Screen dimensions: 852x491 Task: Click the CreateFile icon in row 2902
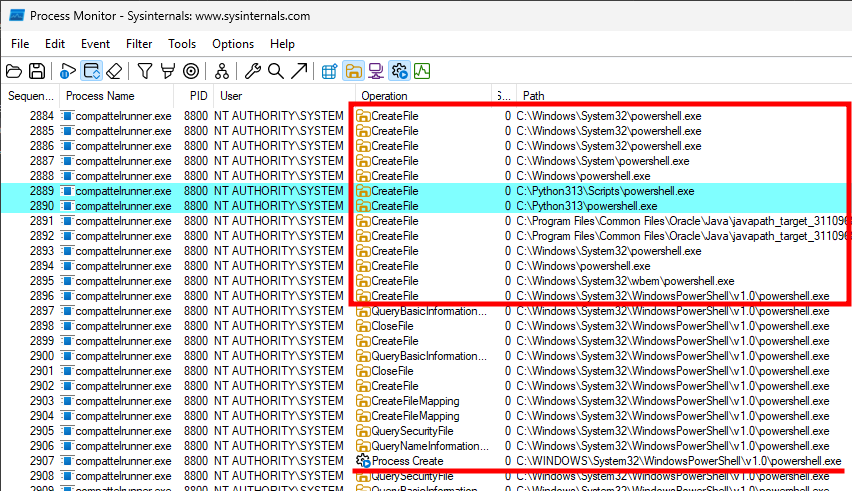point(363,386)
